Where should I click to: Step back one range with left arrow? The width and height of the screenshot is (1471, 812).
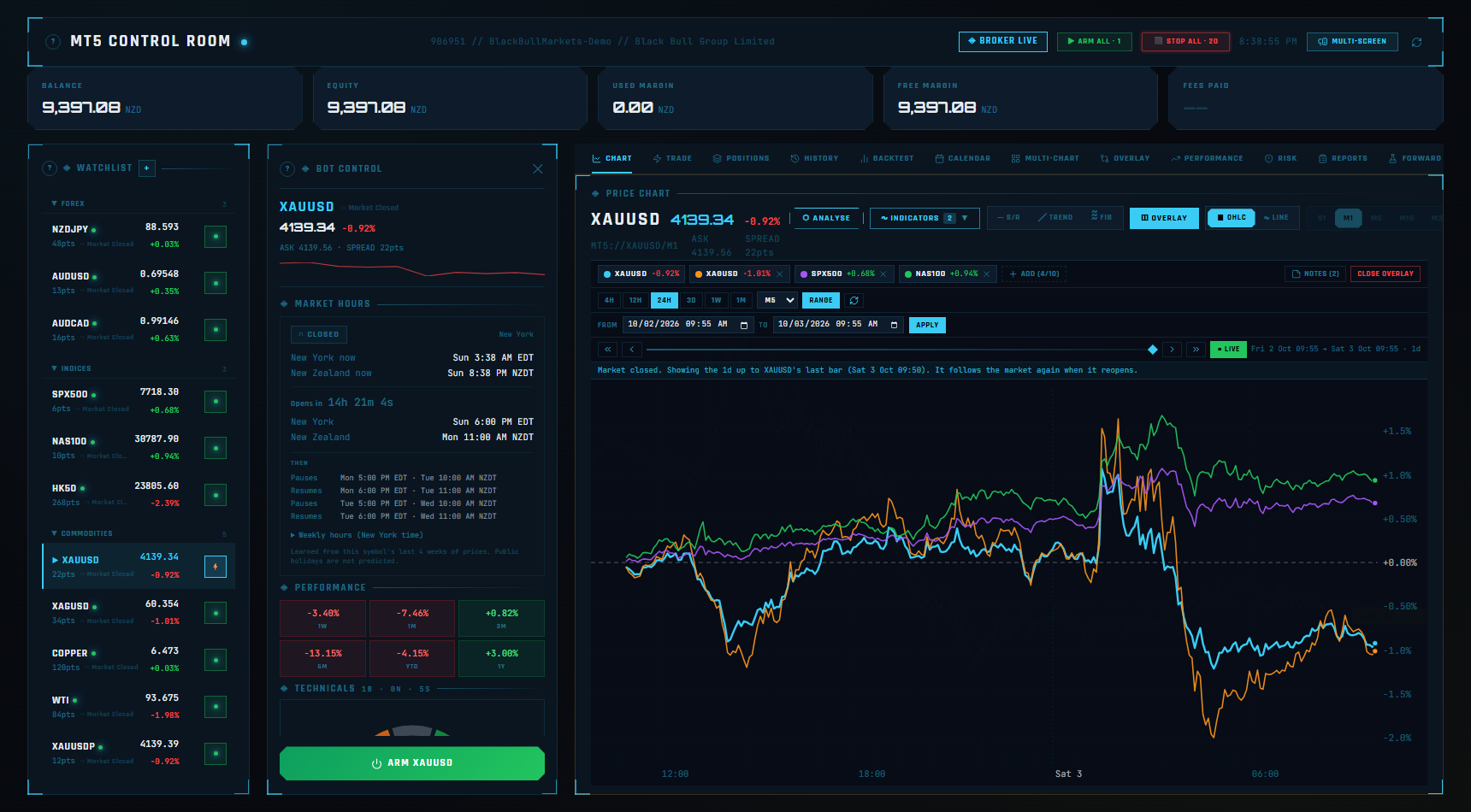[632, 349]
